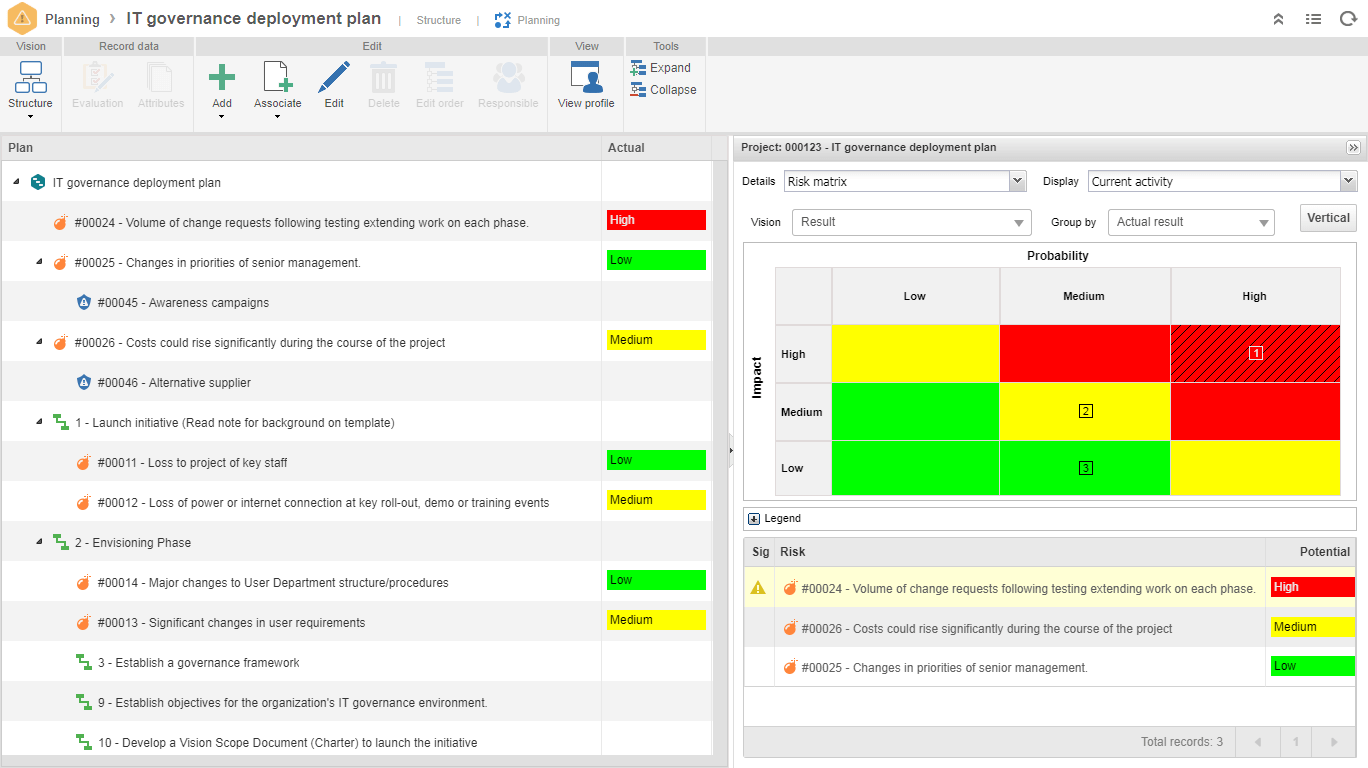Click the red High badge of #00024 in Actual column
Viewport: 1368px width, 768px height.
pyautogui.click(x=656, y=220)
